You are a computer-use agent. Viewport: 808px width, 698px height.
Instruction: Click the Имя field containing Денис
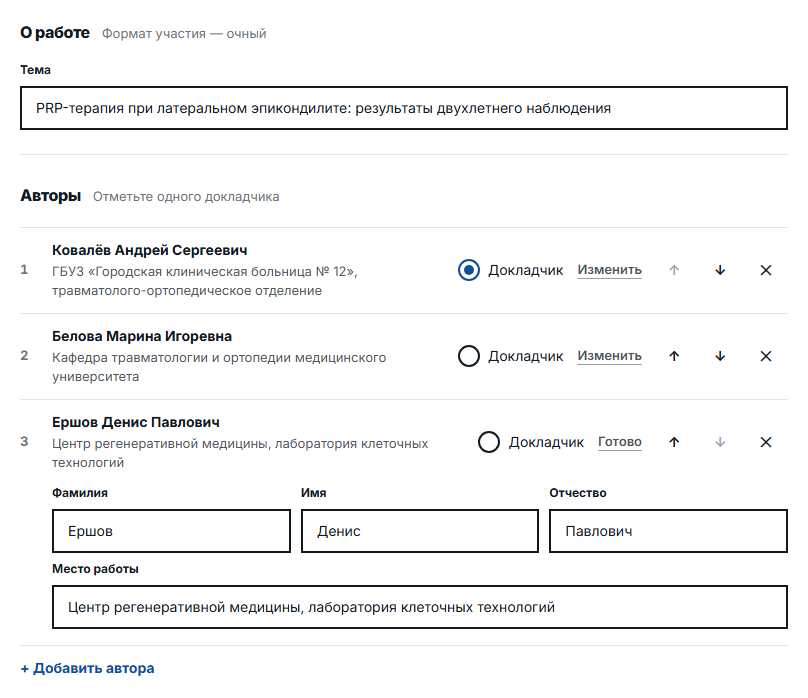[419, 531]
